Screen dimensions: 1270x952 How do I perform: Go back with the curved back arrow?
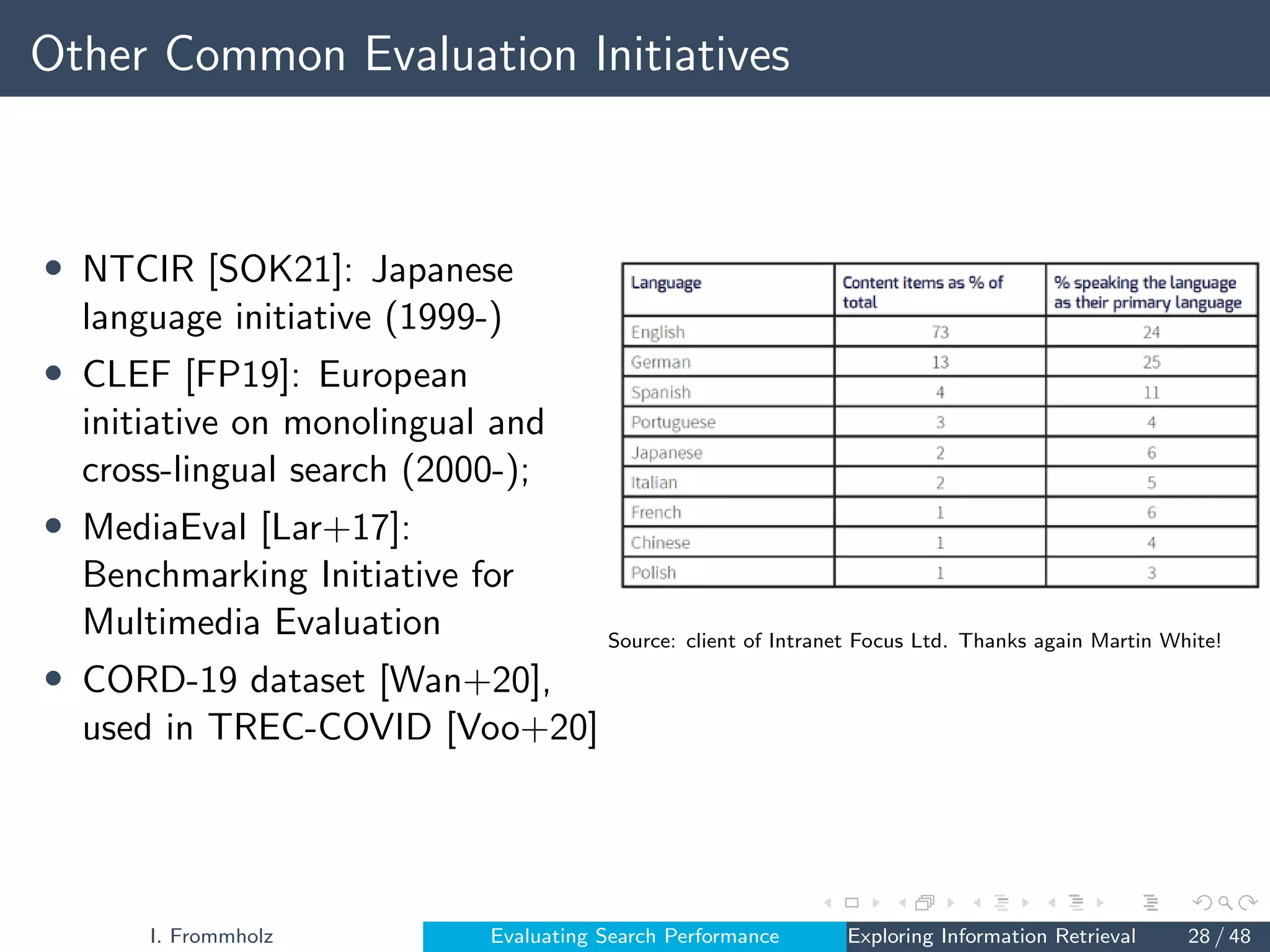(x=1202, y=902)
